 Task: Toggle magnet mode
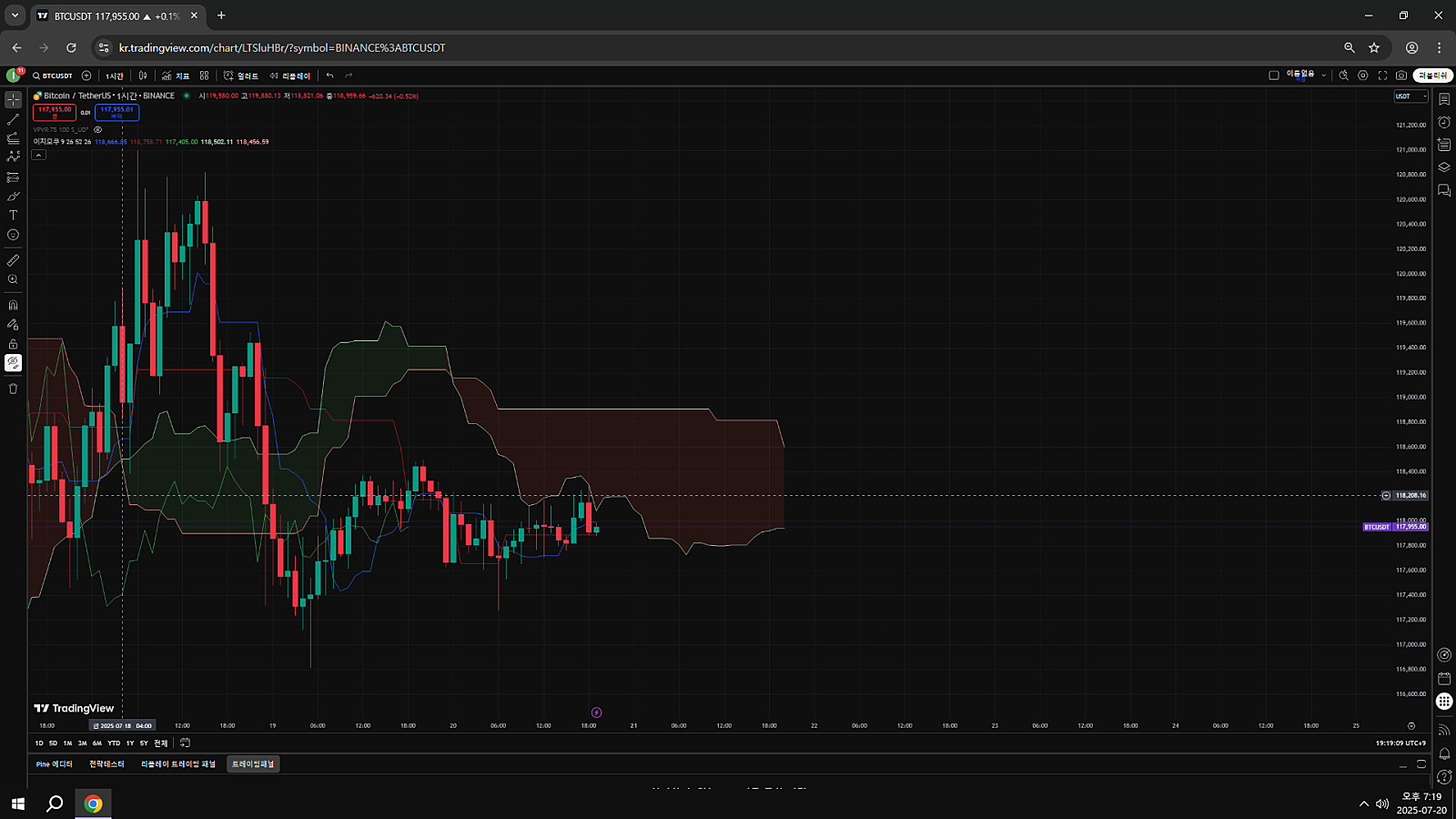13,305
